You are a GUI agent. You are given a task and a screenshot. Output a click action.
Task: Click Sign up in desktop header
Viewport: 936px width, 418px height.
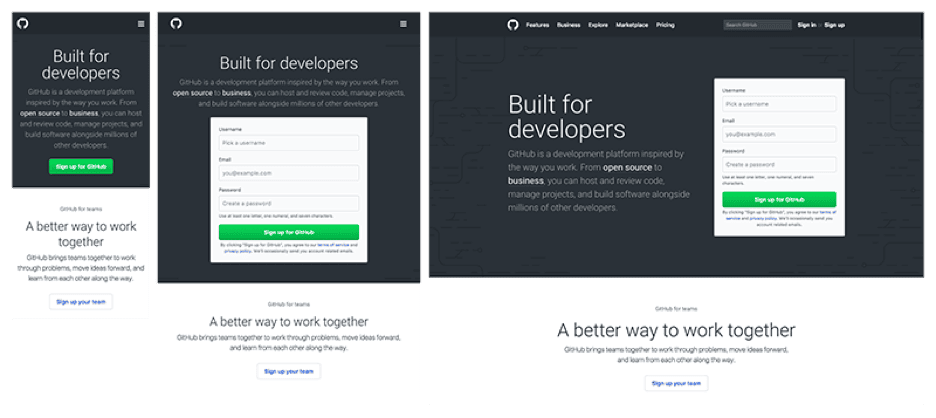(835, 25)
